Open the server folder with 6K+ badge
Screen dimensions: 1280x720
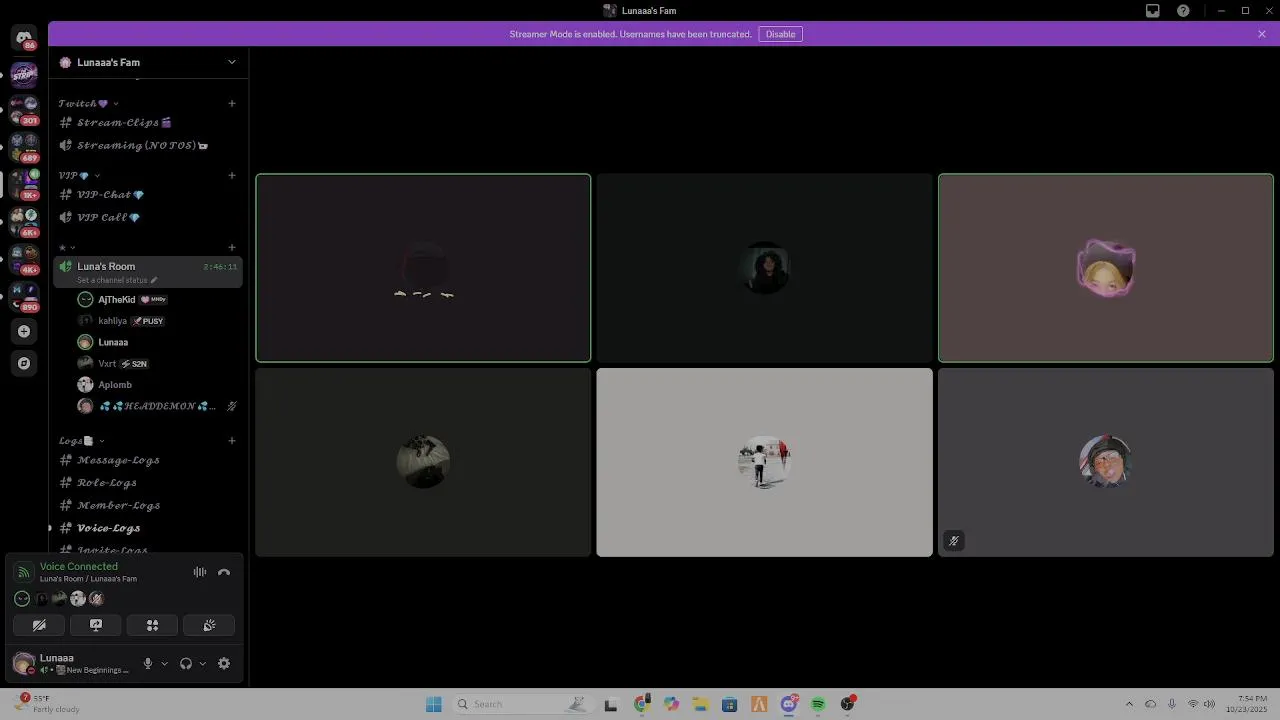pyautogui.click(x=24, y=221)
